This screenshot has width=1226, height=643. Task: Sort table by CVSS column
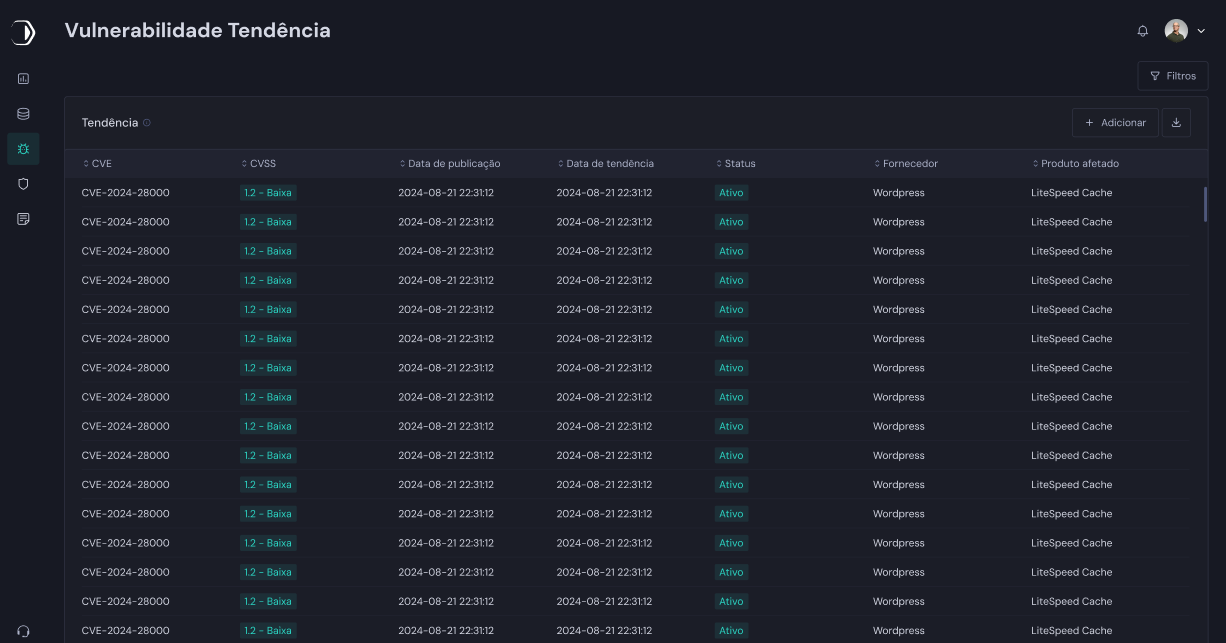258,164
